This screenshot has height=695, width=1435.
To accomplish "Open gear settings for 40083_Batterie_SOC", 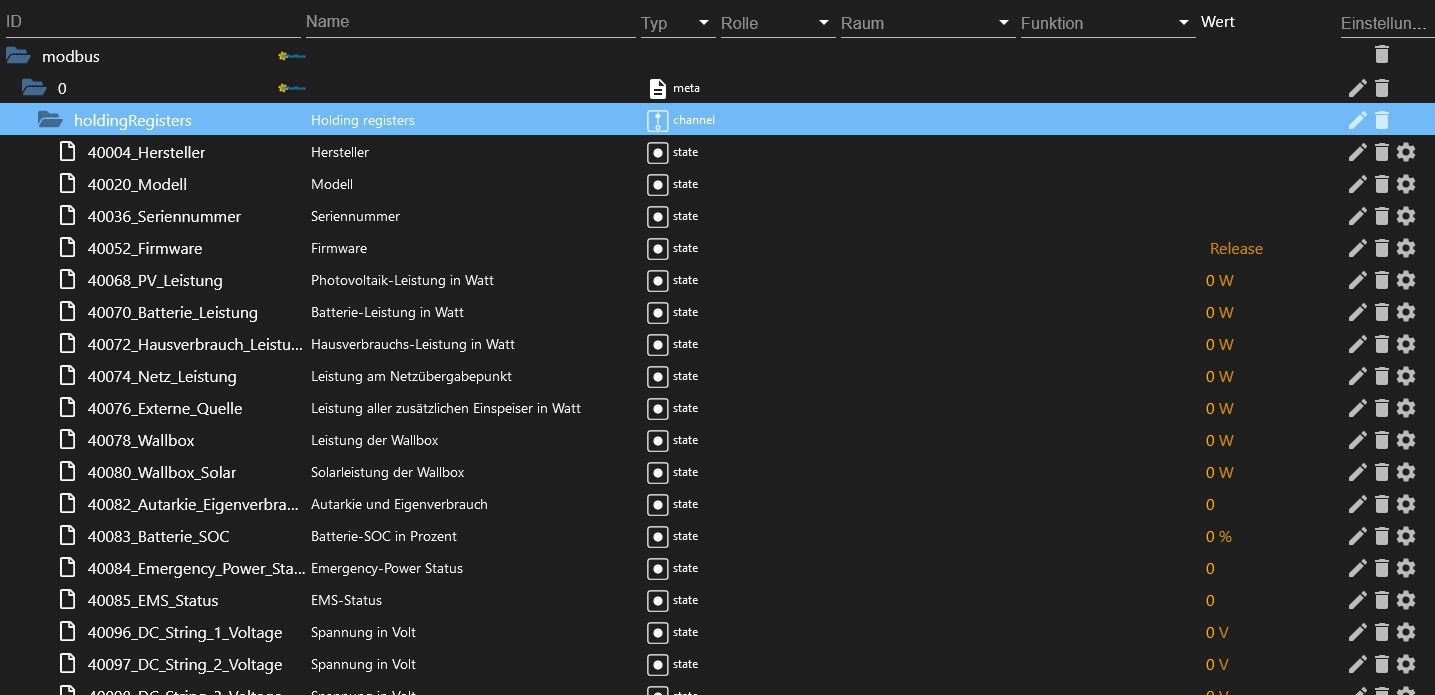I will coord(1405,536).
